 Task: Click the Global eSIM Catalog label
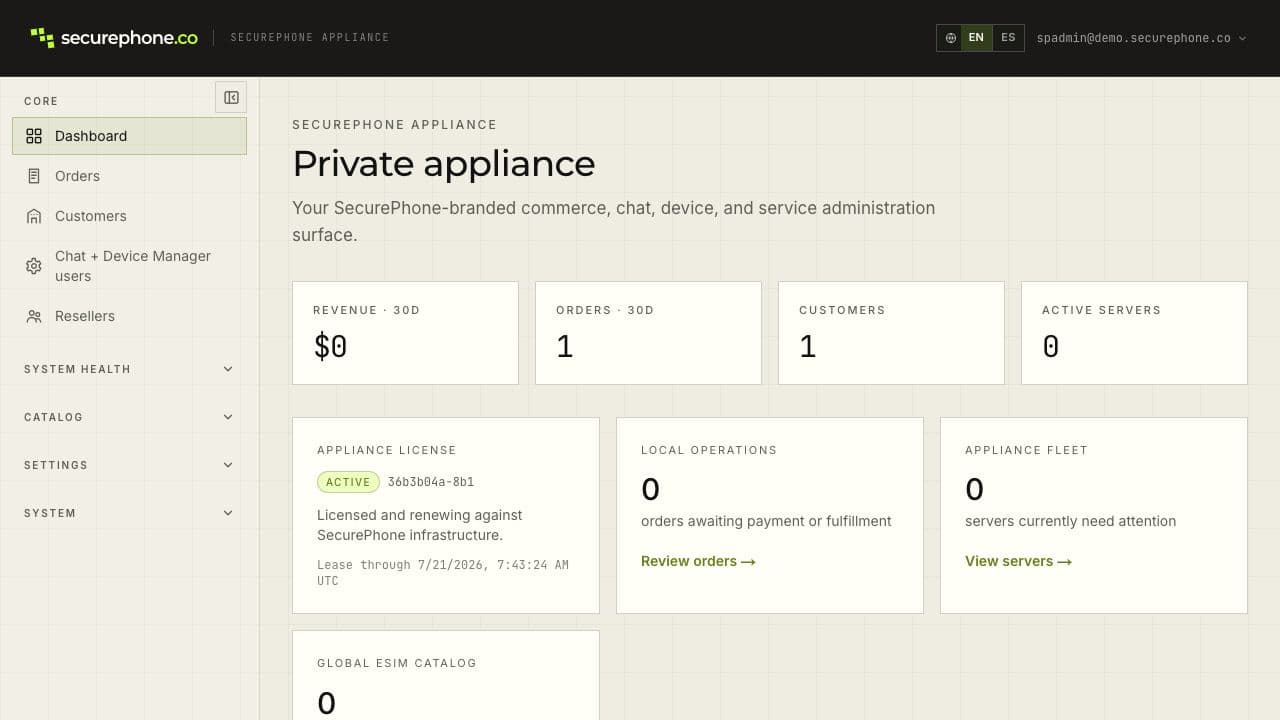[x=397, y=663]
